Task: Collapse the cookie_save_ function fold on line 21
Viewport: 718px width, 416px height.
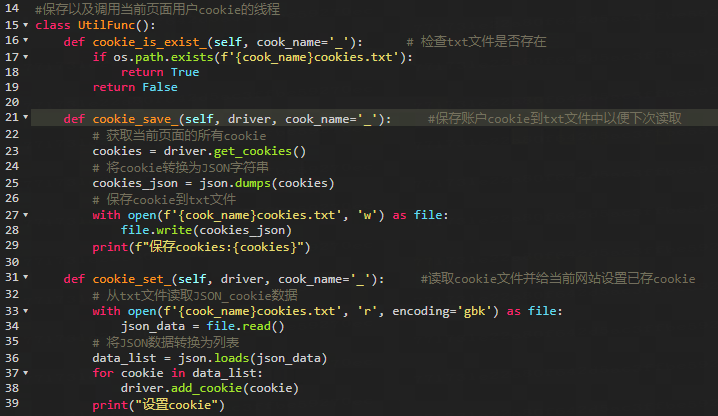Action: (x=26, y=117)
